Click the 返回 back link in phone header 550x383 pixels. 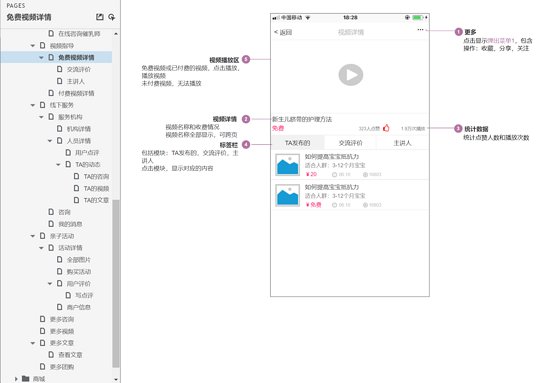[x=283, y=32]
